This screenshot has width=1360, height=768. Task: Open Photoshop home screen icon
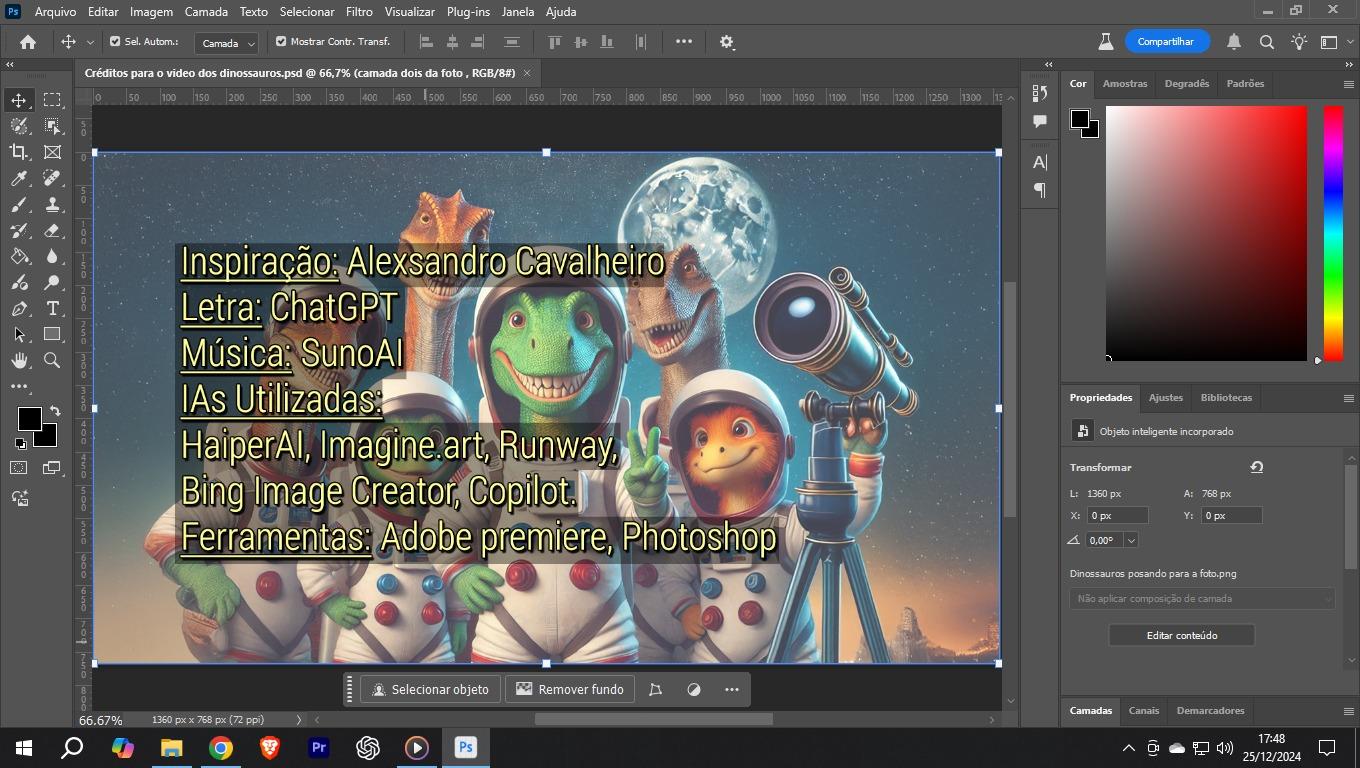(x=28, y=42)
